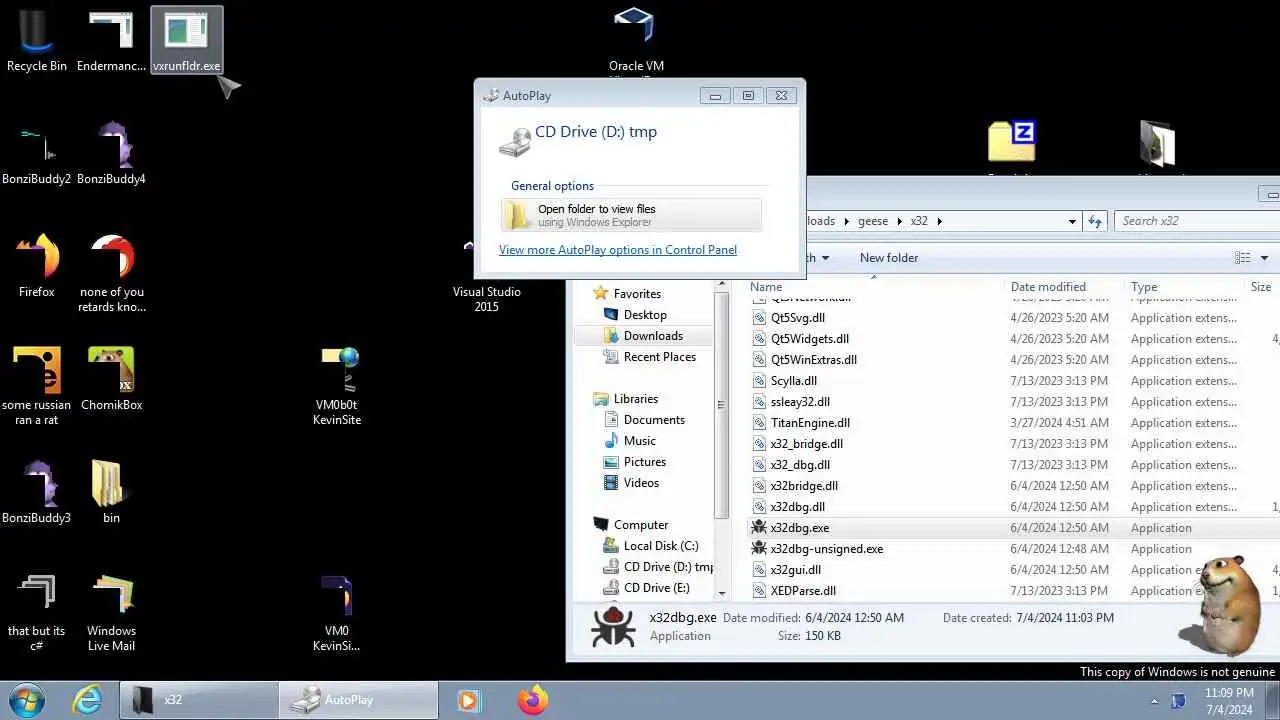The height and width of the screenshot is (720, 1280).
Task: Select the VM0b0t KevinSite desktop icon
Action: click(x=337, y=386)
